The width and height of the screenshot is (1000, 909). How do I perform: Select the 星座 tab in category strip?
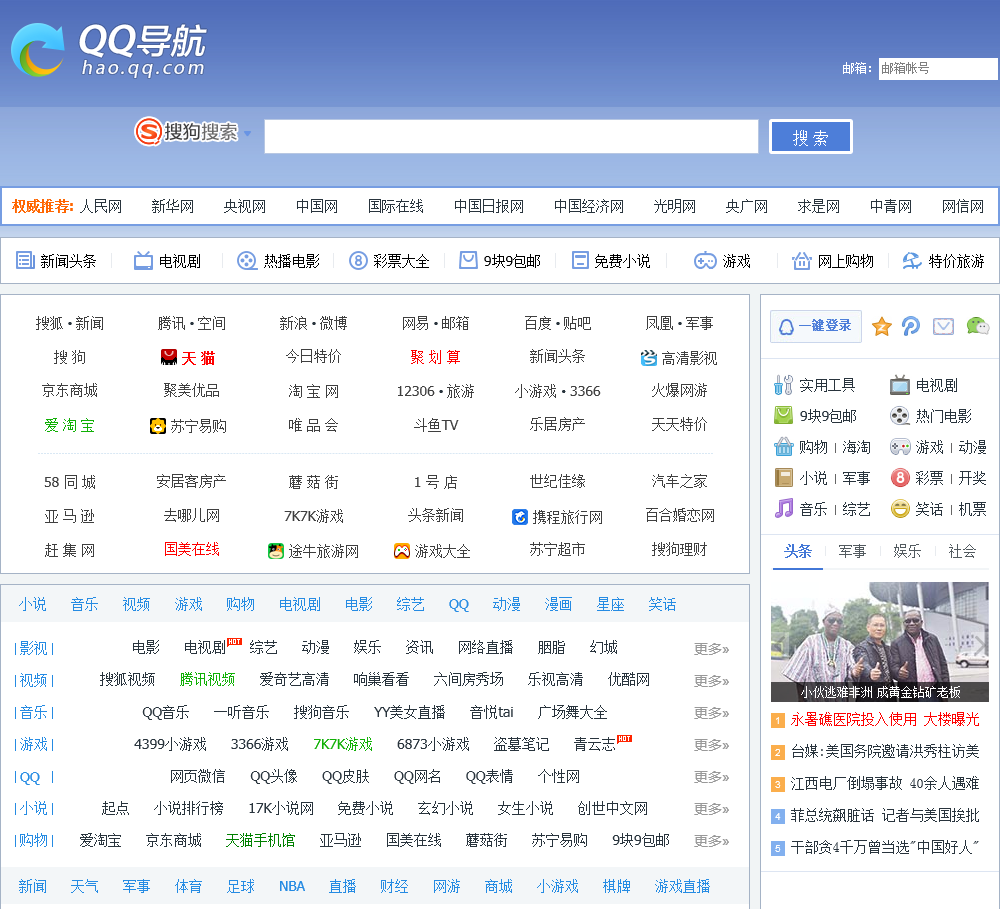point(610,604)
